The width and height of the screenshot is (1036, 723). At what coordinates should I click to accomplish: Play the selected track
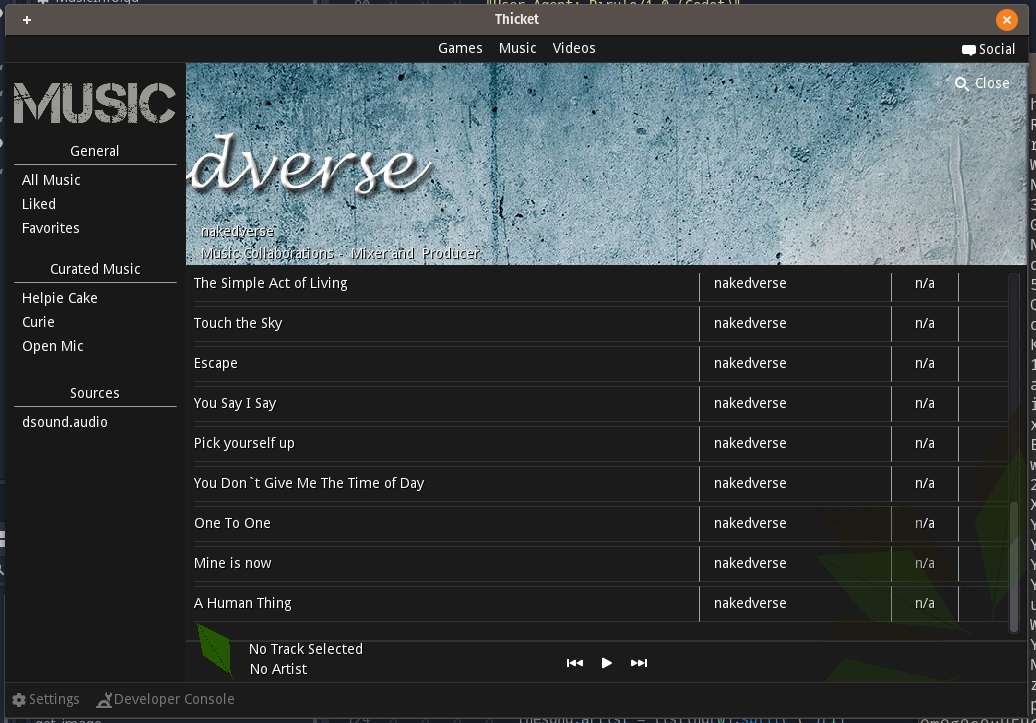coord(606,663)
